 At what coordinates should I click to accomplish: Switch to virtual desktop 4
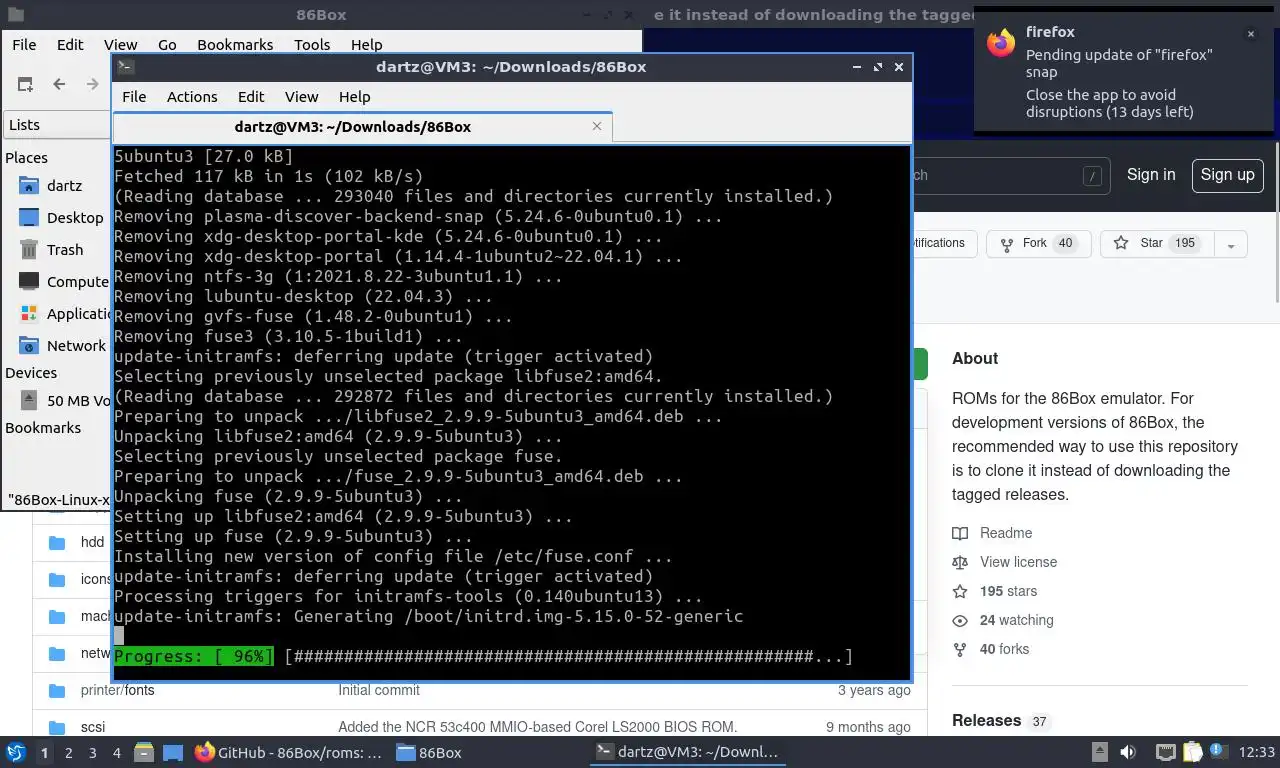click(117, 753)
